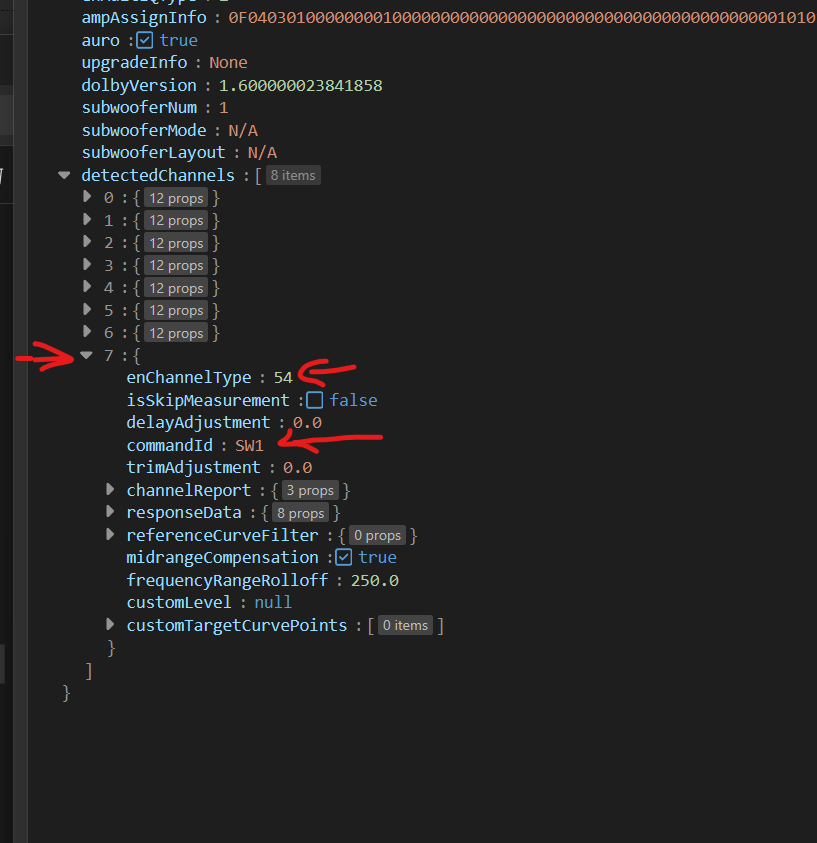Viewport: 817px width, 843px height.
Task: Expand detectedChannels item 2
Action: coord(87,243)
